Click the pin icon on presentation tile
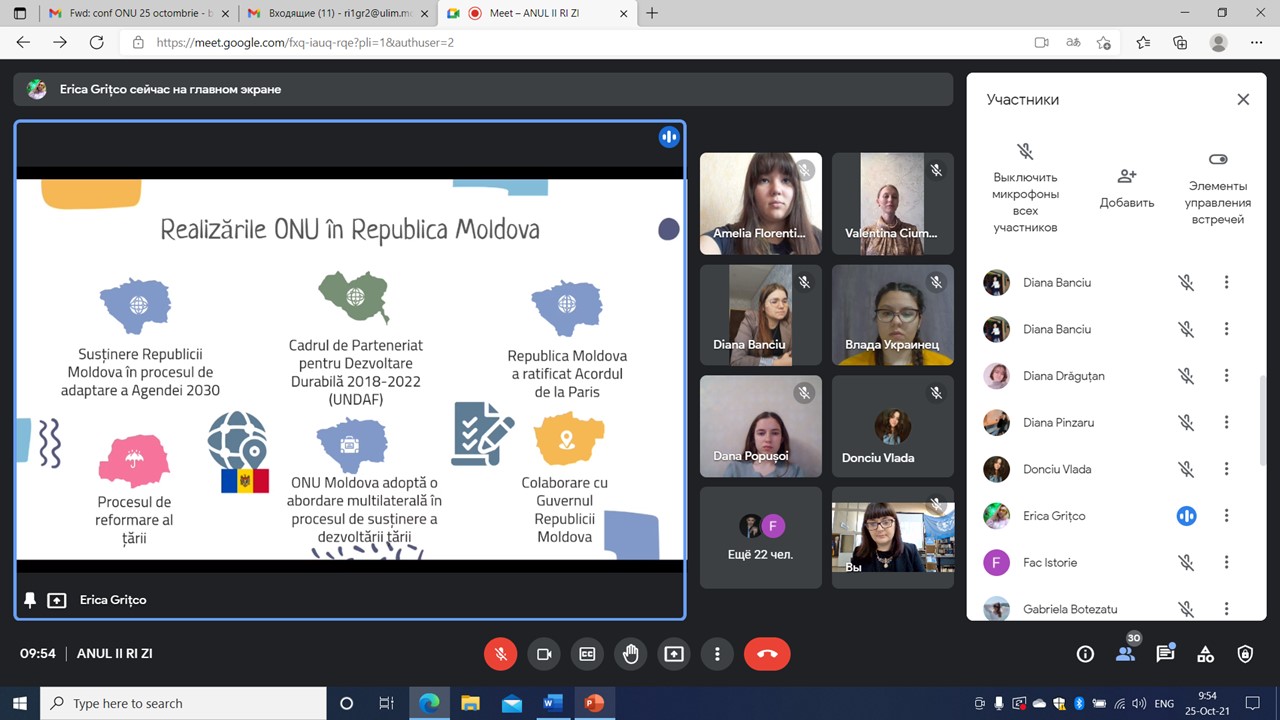 tap(30, 600)
